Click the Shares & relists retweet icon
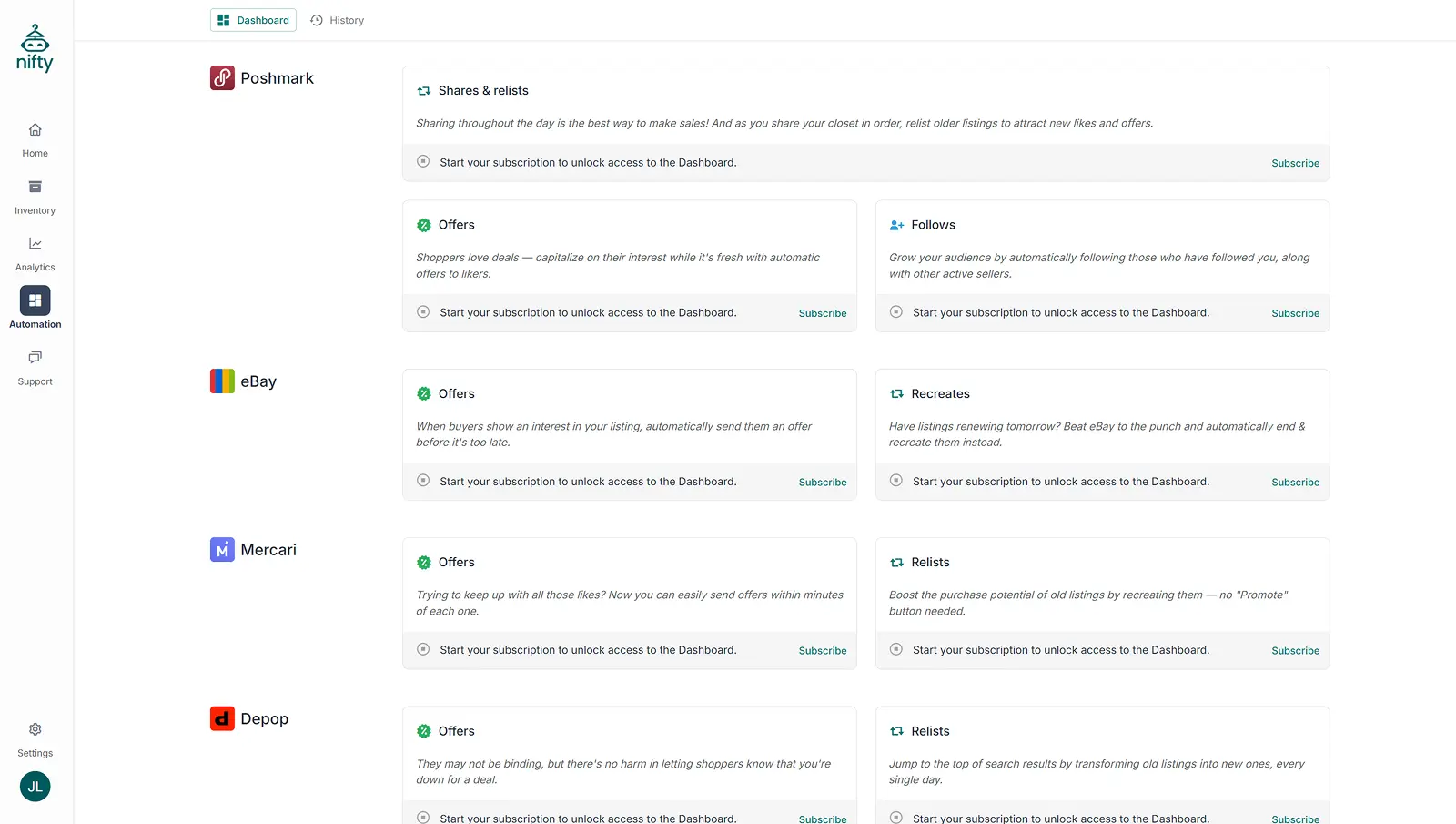The image size is (1456, 824). (x=424, y=91)
